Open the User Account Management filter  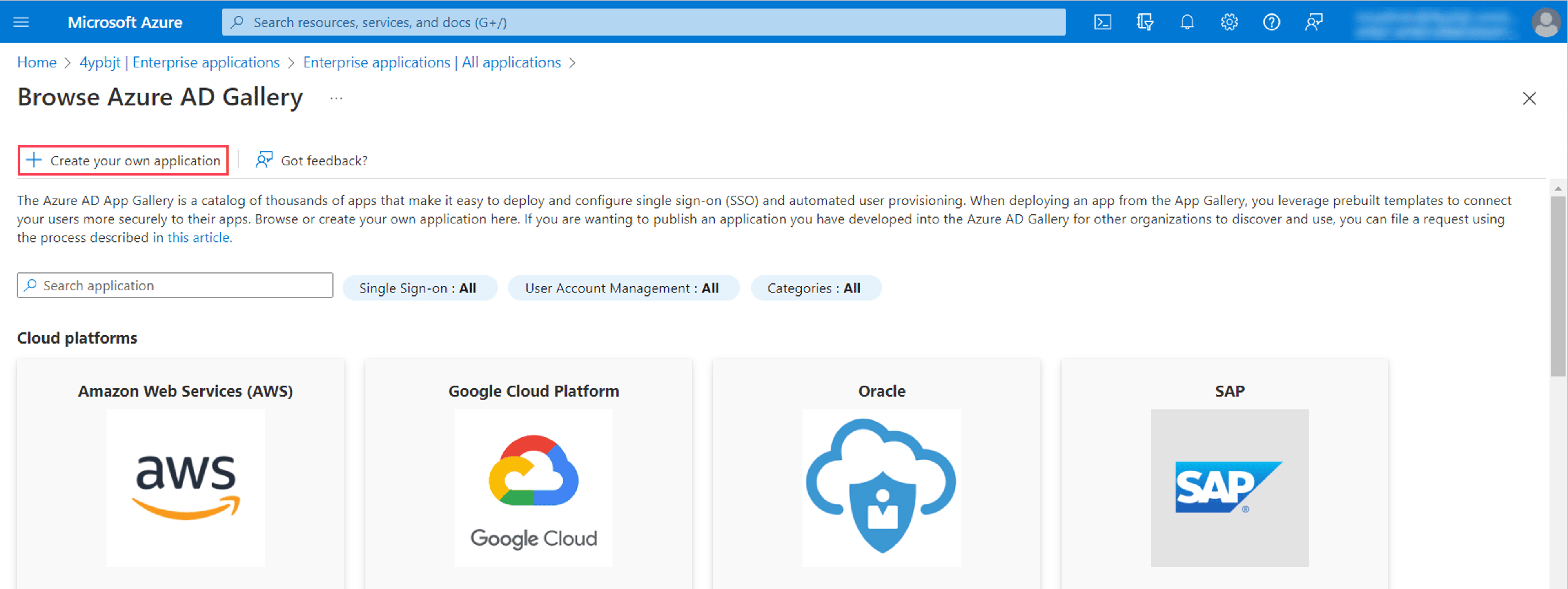(623, 288)
